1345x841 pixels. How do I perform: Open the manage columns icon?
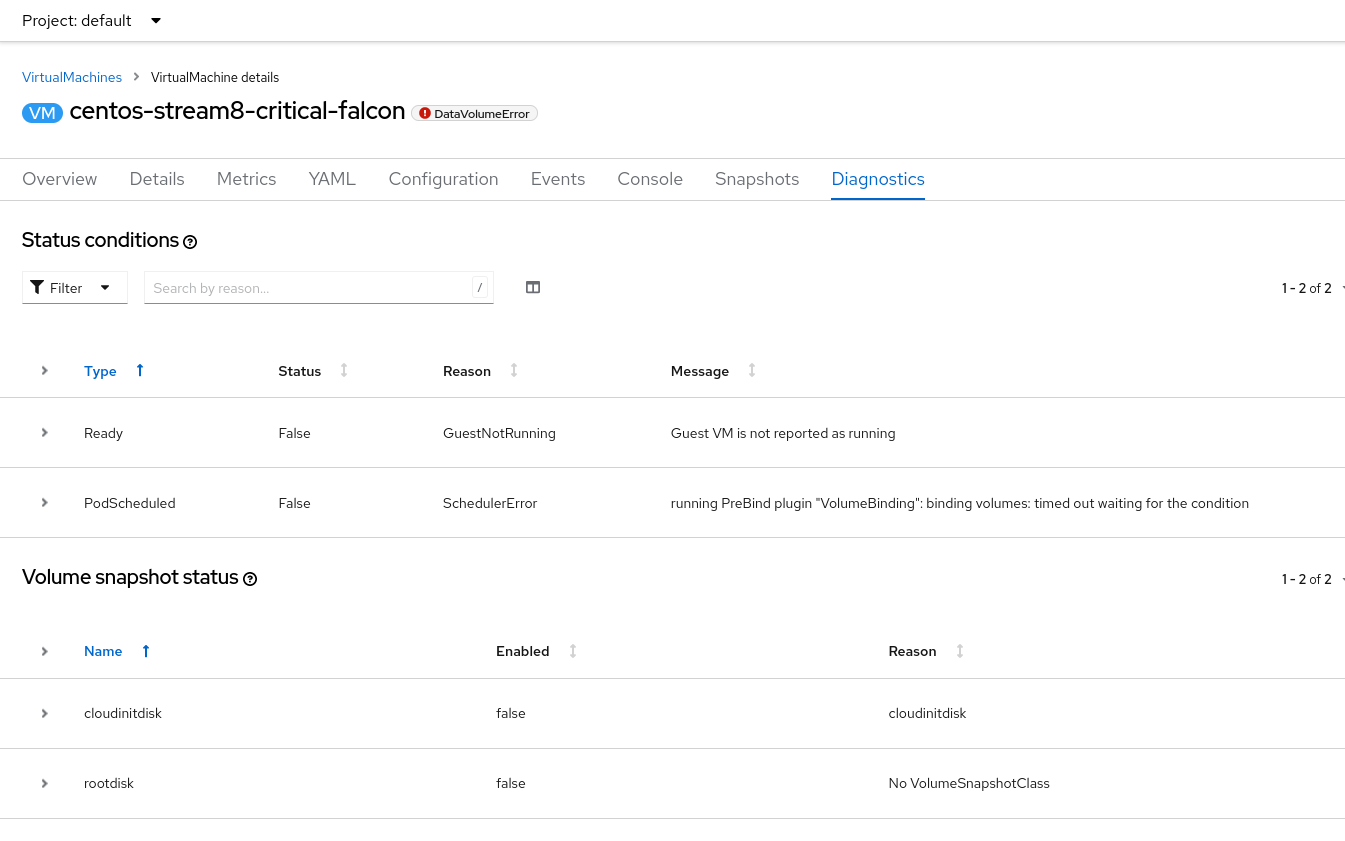pos(533,288)
